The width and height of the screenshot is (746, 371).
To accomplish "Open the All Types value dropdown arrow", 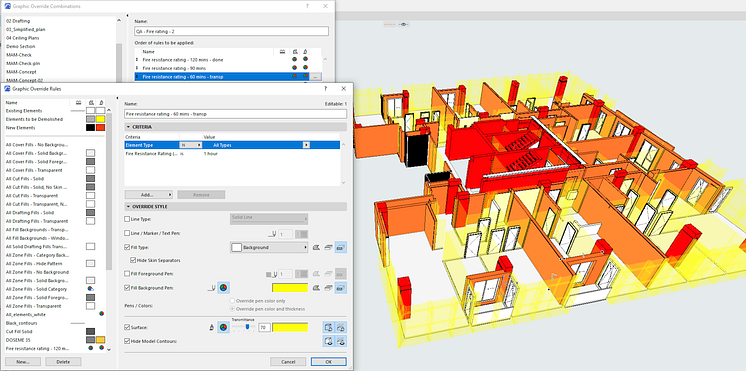I will (306, 145).
